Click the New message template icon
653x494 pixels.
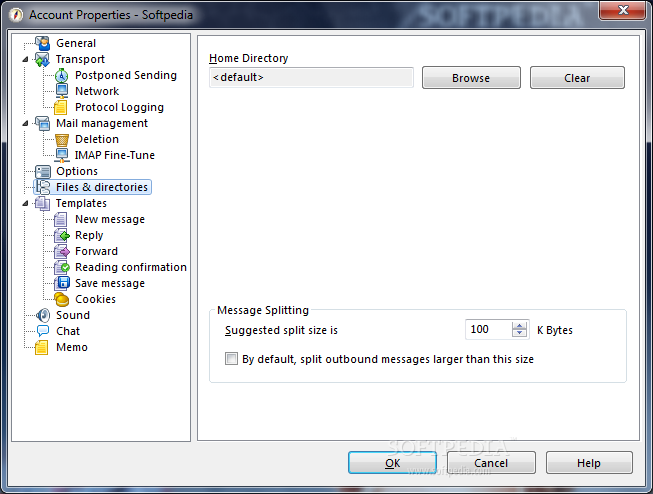pos(61,219)
